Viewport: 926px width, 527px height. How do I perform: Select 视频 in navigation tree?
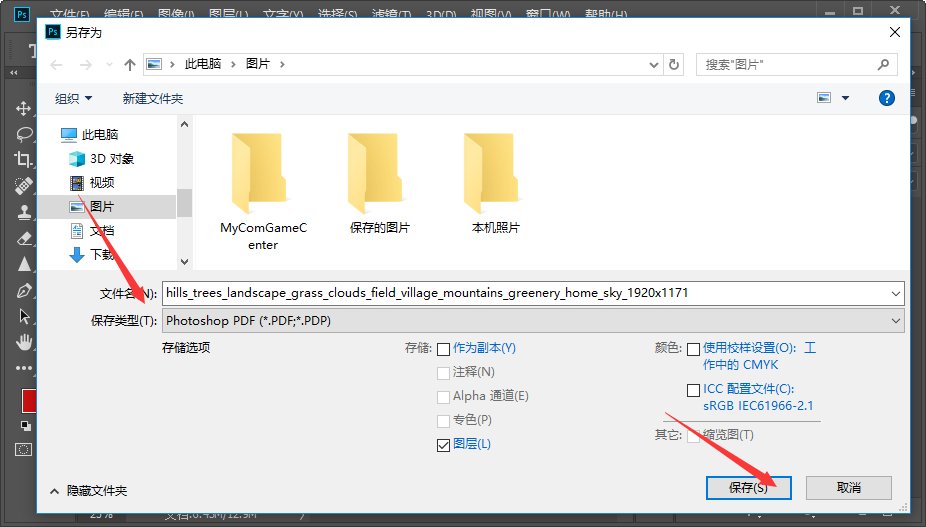click(92, 183)
